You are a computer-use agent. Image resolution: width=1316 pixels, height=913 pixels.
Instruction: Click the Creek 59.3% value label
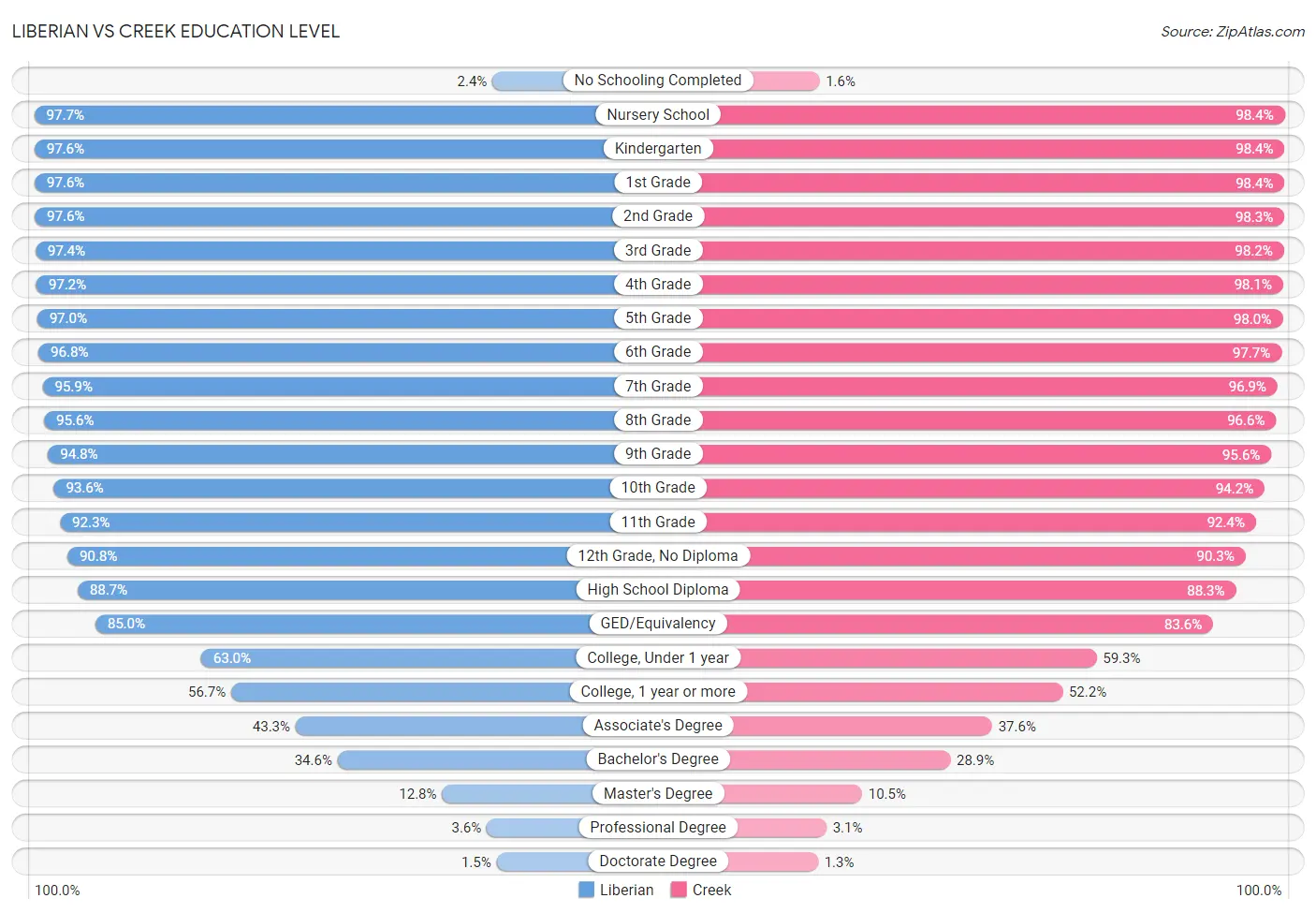(1121, 658)
